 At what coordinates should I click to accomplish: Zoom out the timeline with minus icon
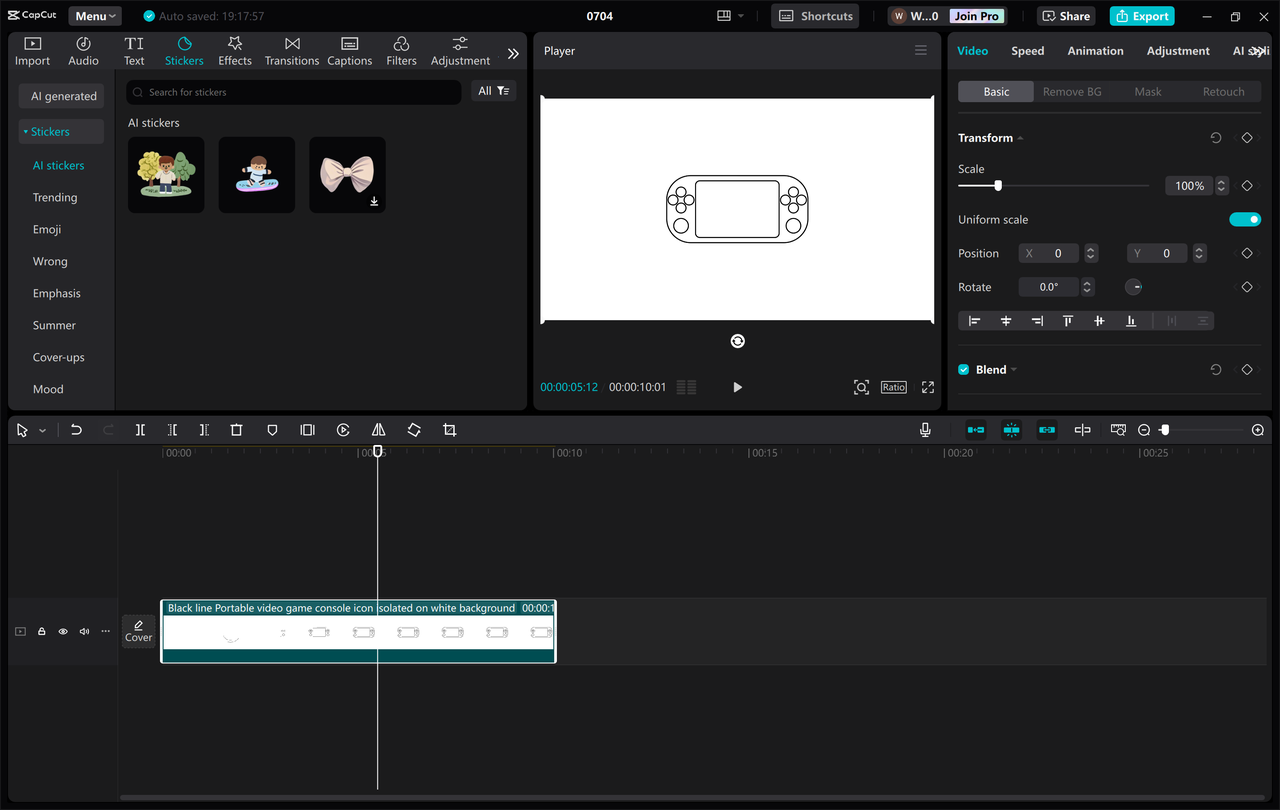[1144, 430]
